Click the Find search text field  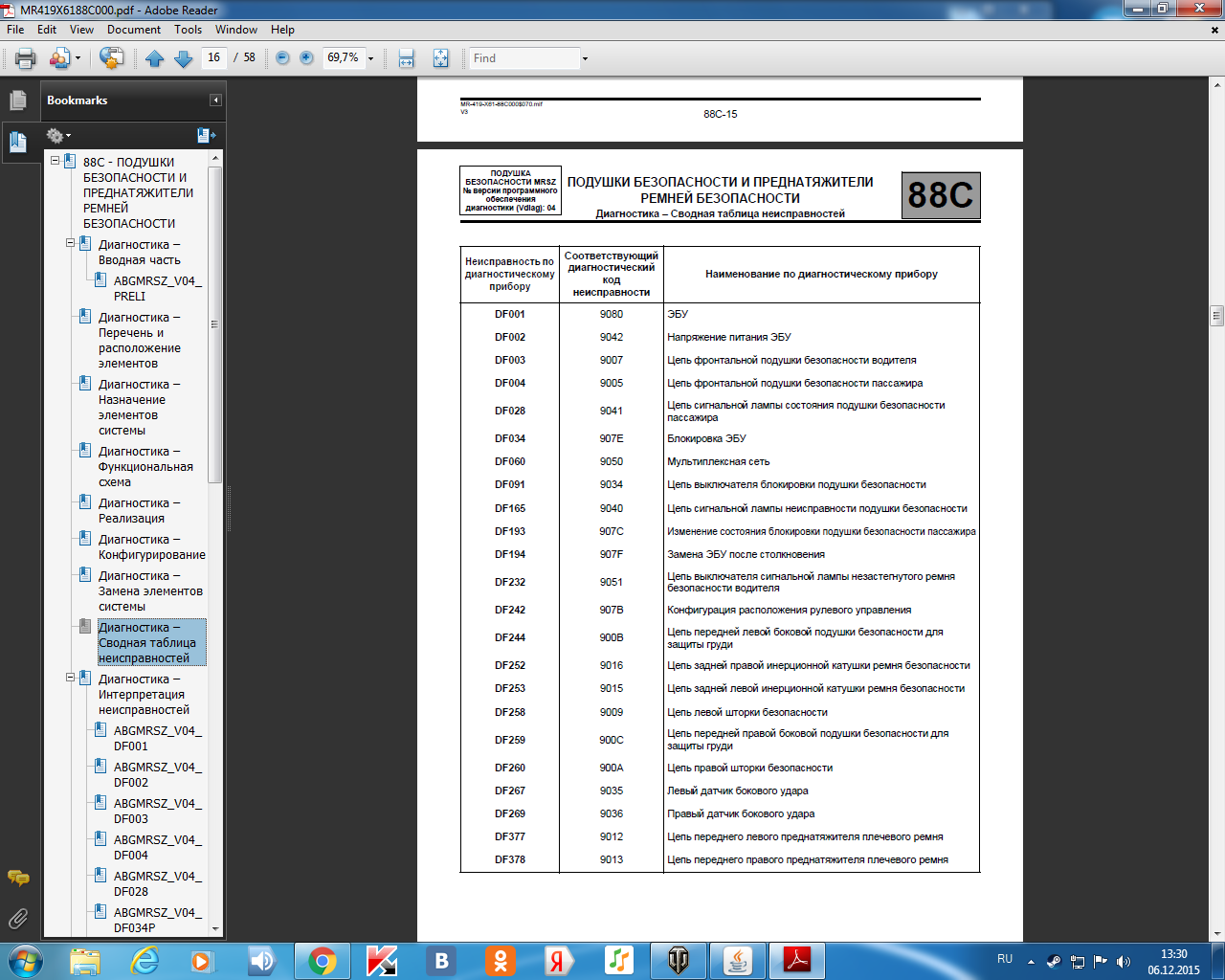pyautogui.click(x=525, y=58)
